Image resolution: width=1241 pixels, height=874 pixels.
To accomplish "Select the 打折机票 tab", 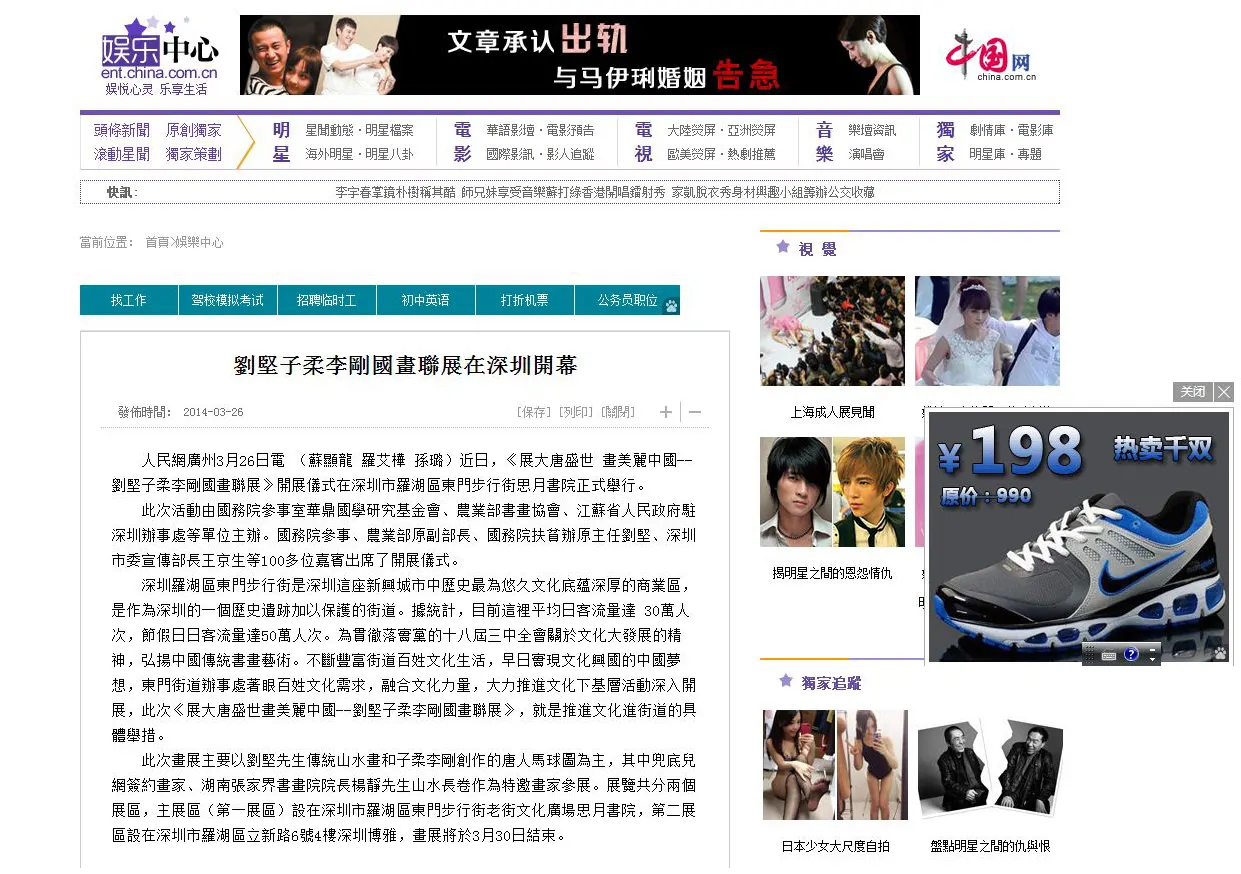I will click(x=525, y=300).
